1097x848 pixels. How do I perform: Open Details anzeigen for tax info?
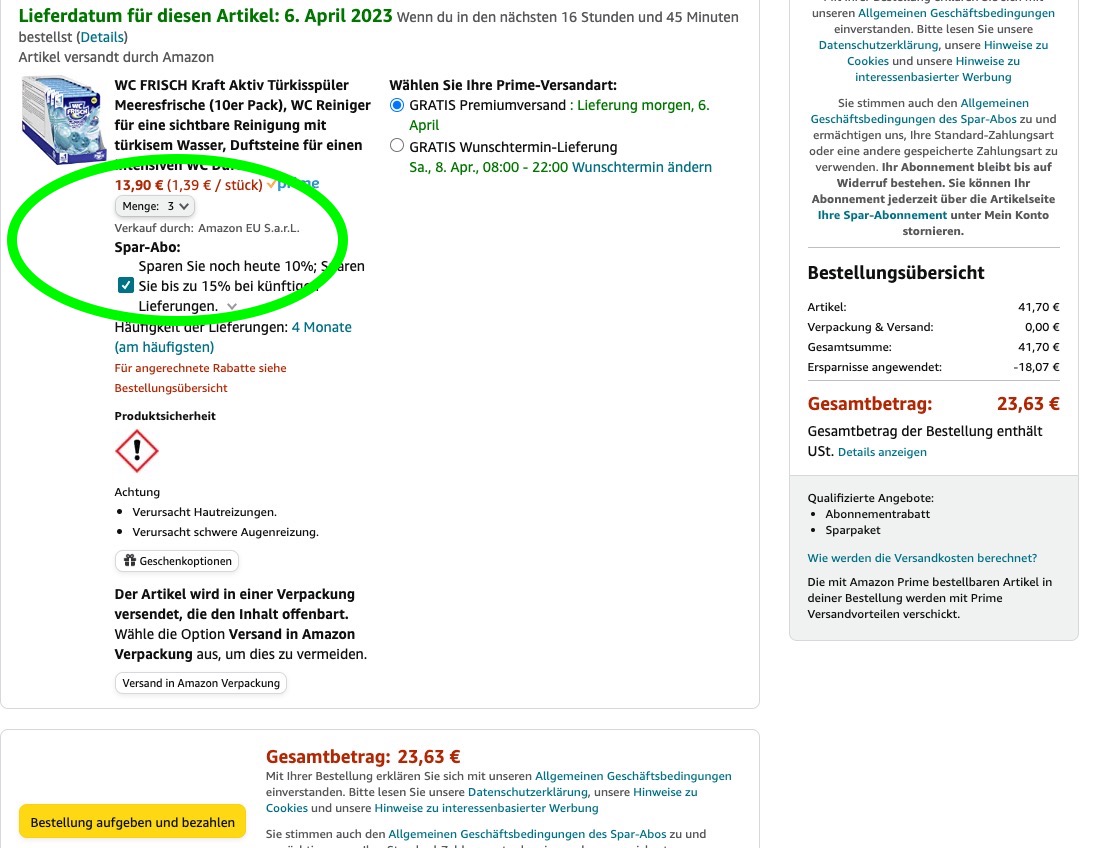(881, 452)
